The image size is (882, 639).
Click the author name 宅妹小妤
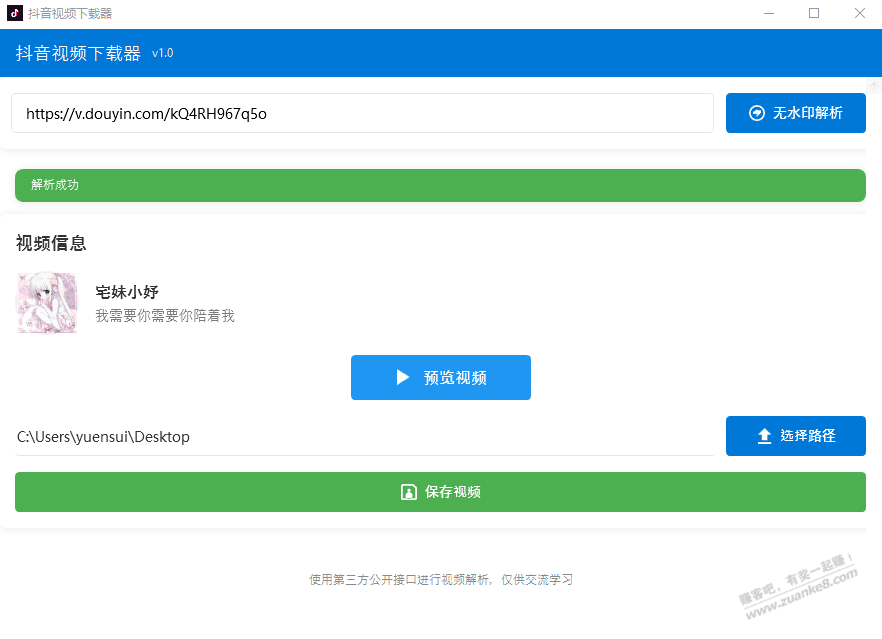(x=127, y=292)
